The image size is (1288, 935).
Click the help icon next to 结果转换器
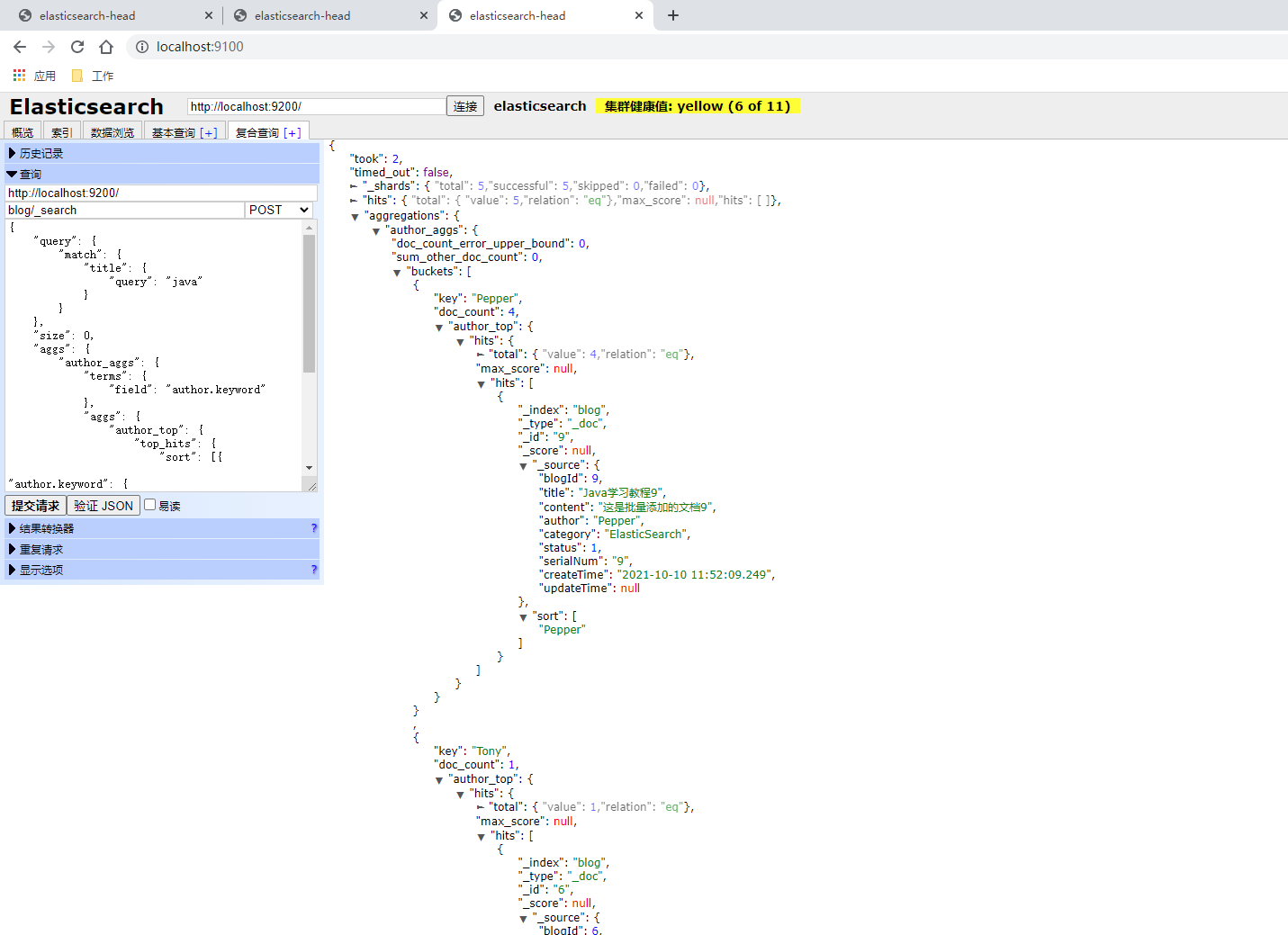[313, 528]
